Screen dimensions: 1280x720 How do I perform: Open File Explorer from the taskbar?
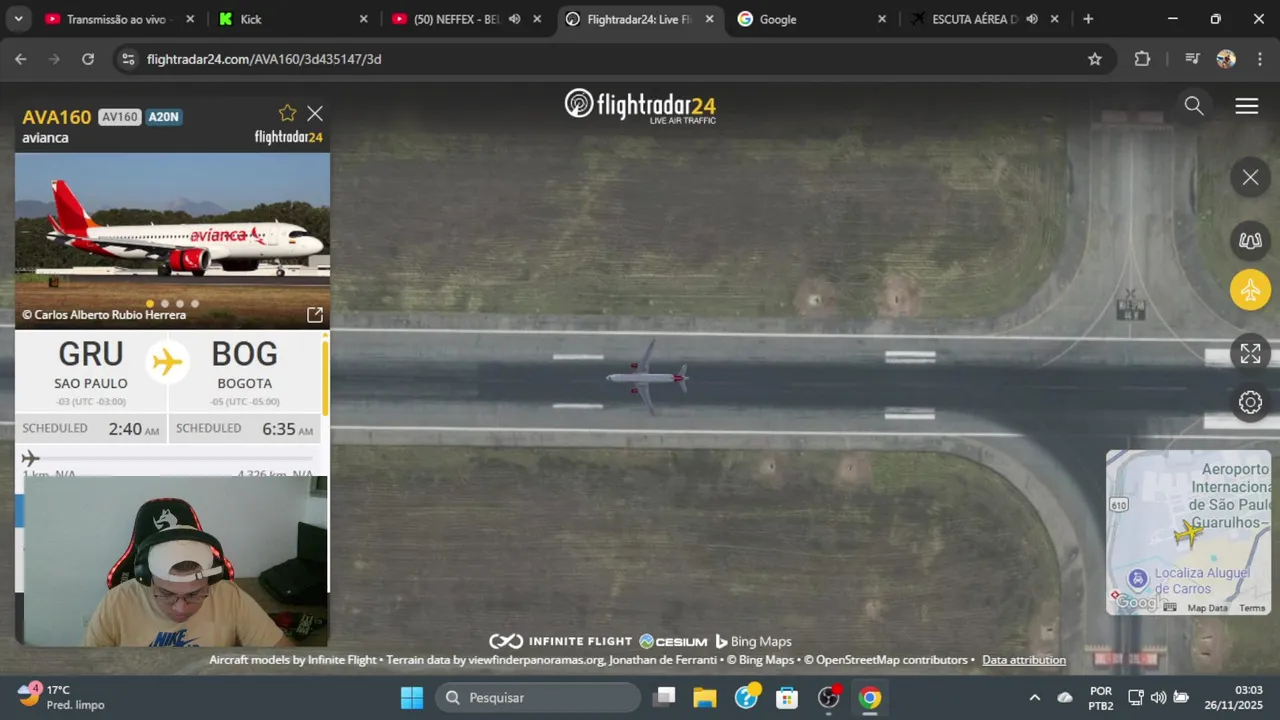coord(705,698)
